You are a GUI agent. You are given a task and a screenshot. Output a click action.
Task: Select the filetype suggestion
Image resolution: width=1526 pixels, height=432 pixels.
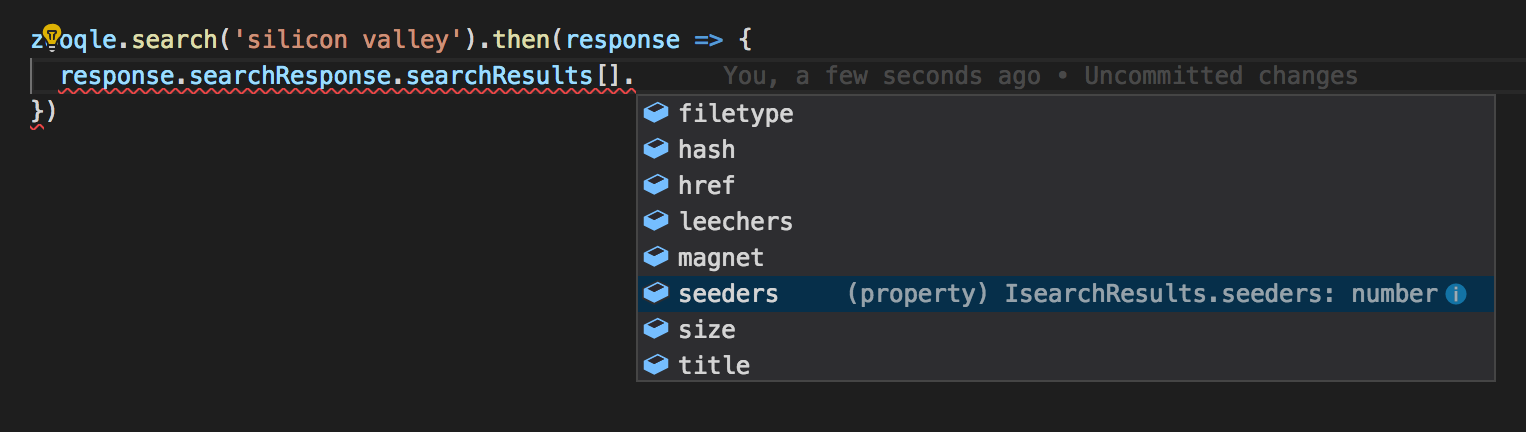[735, 114]
